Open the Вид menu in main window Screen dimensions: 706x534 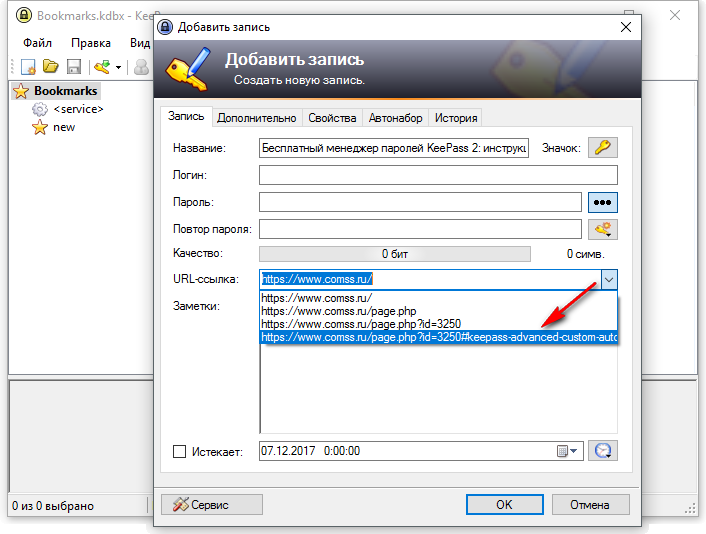coord(140,43)
